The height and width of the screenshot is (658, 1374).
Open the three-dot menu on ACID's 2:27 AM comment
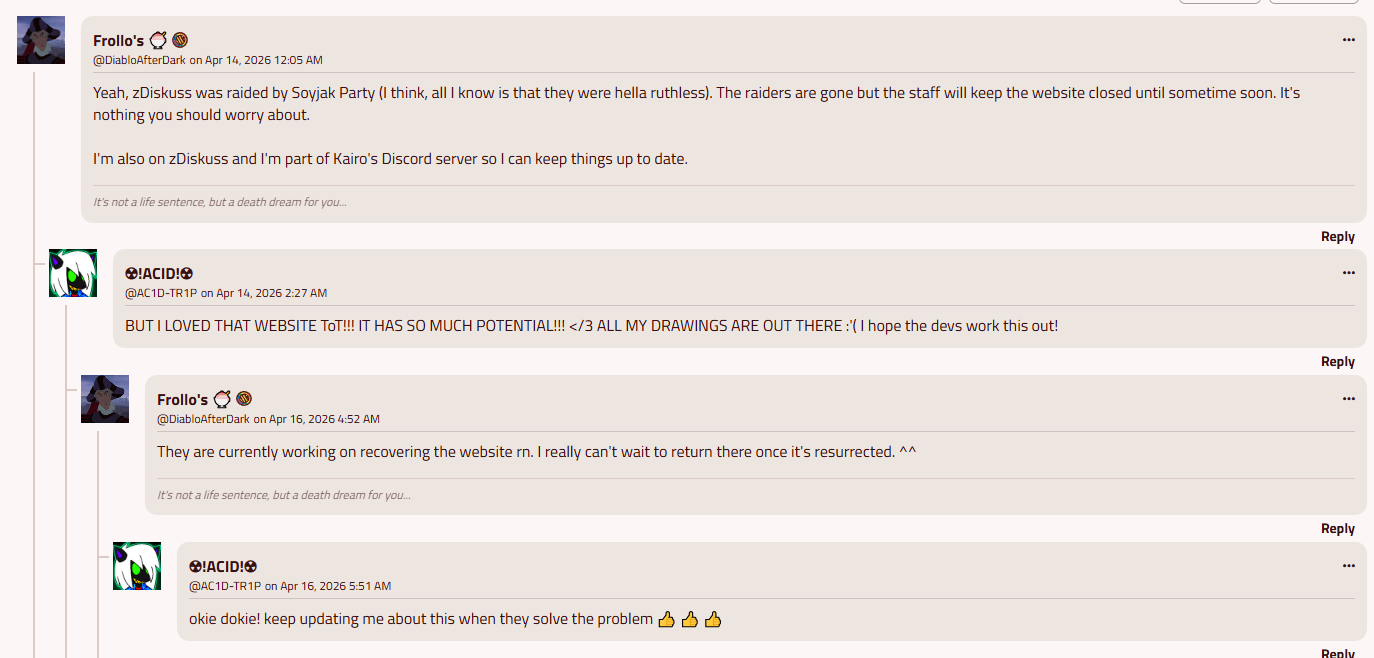pyautogui.click(x=1348, y=273)
